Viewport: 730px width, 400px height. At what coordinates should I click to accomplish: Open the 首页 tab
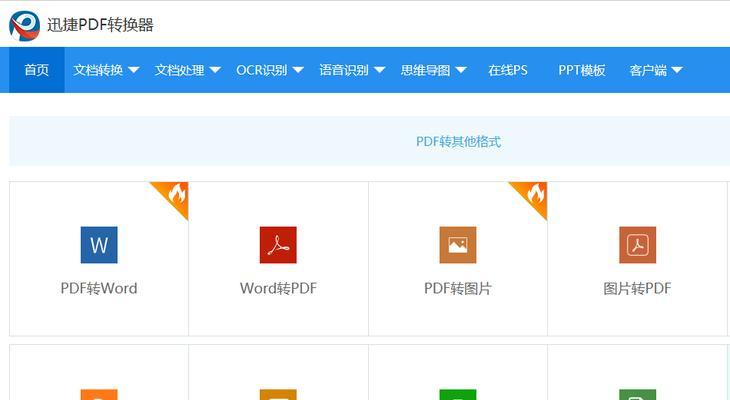click(37, 70)
